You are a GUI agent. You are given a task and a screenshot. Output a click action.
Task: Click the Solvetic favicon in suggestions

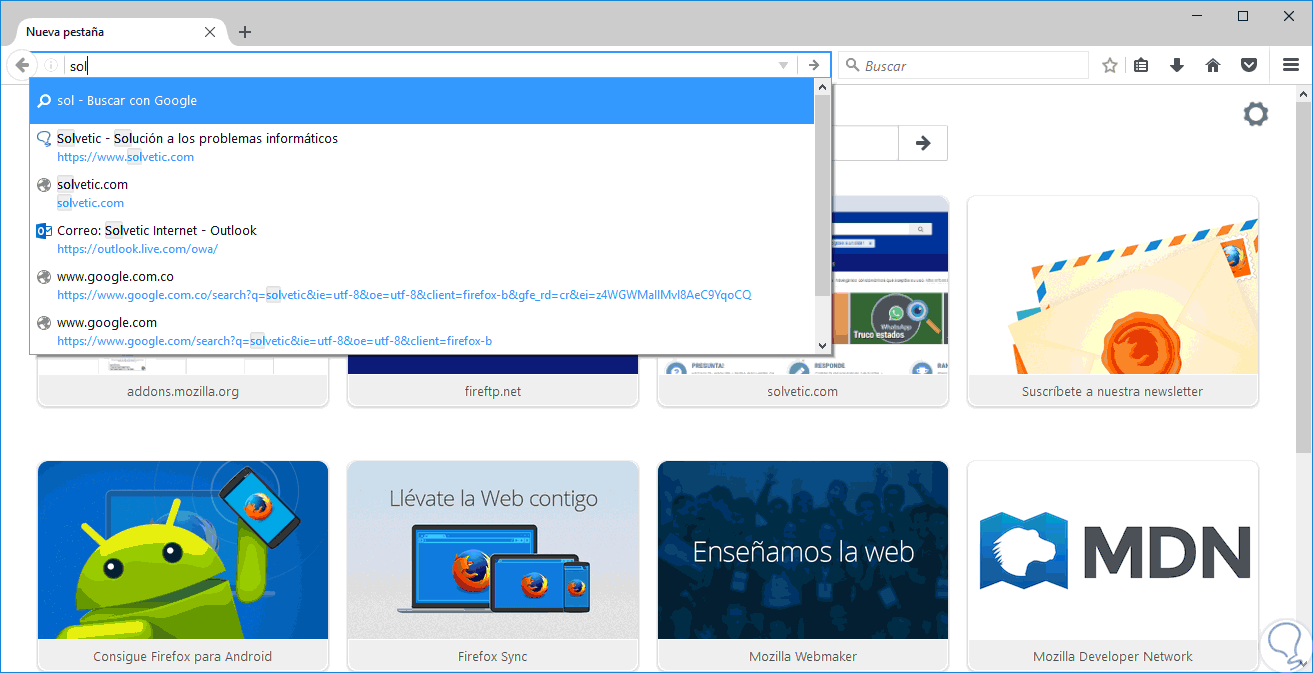coord(43,139)
